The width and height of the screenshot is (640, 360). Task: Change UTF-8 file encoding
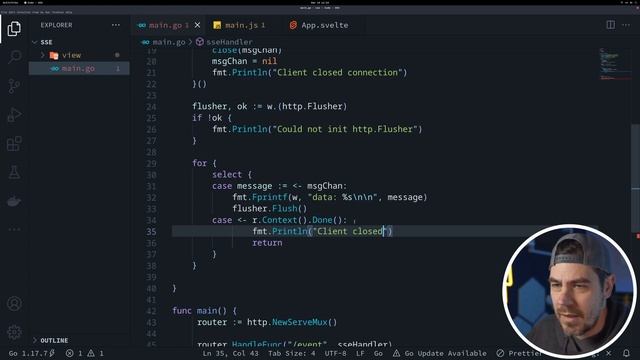[x=336, y=353]
